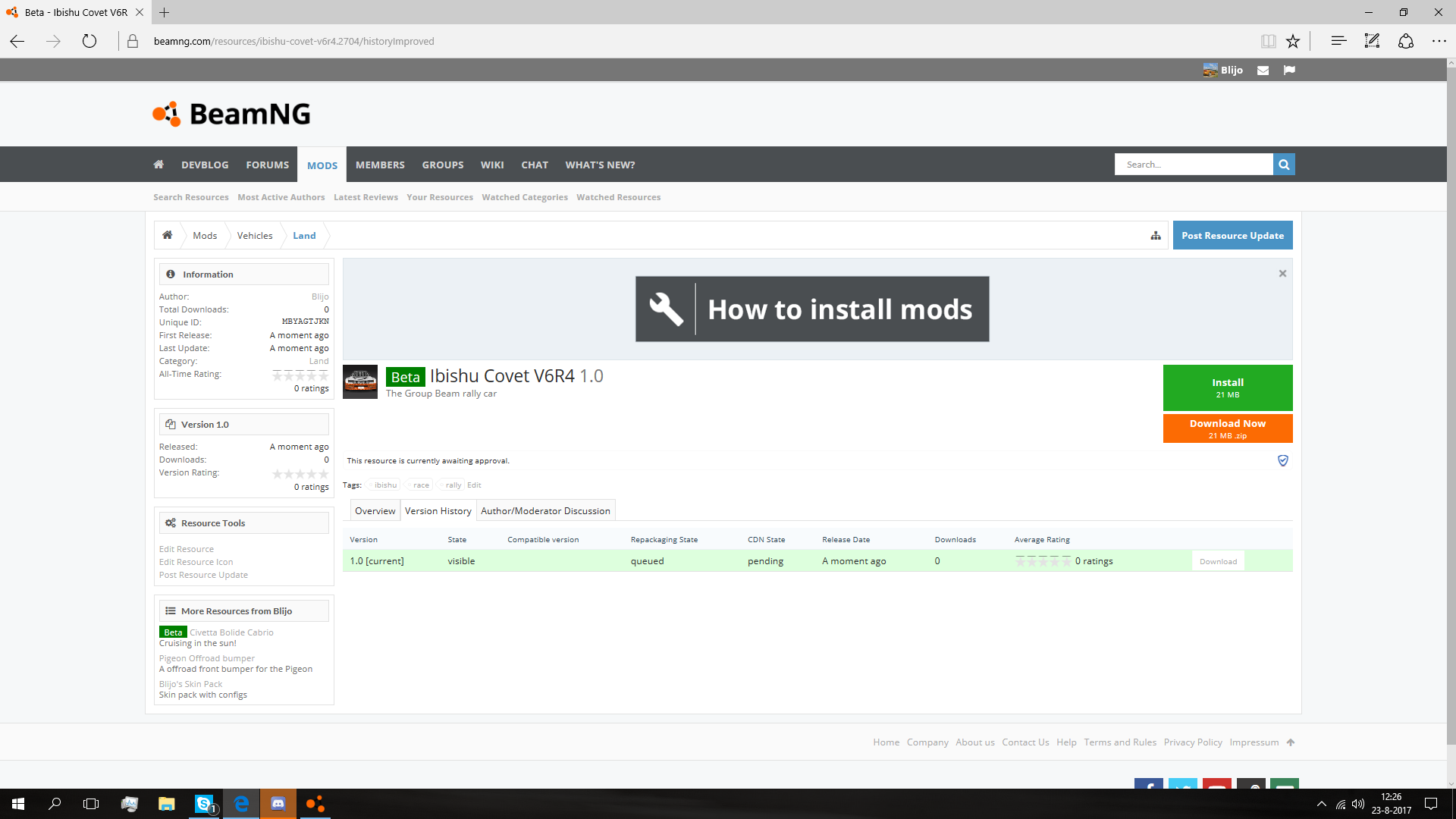The height and width of the screenshot is (819, 1456).
Task: Open a new browser tab
Action: [x=165, y=12]
